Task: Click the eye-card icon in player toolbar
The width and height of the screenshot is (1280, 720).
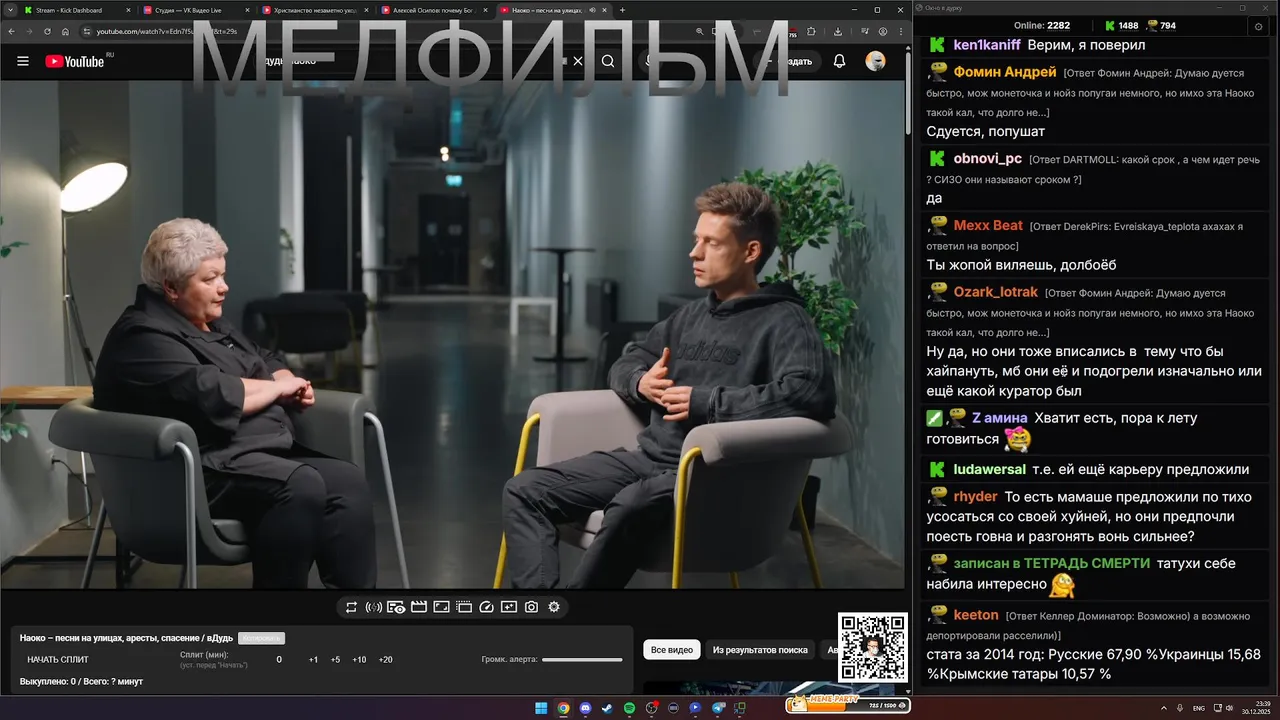Action: tap(396, 607)
